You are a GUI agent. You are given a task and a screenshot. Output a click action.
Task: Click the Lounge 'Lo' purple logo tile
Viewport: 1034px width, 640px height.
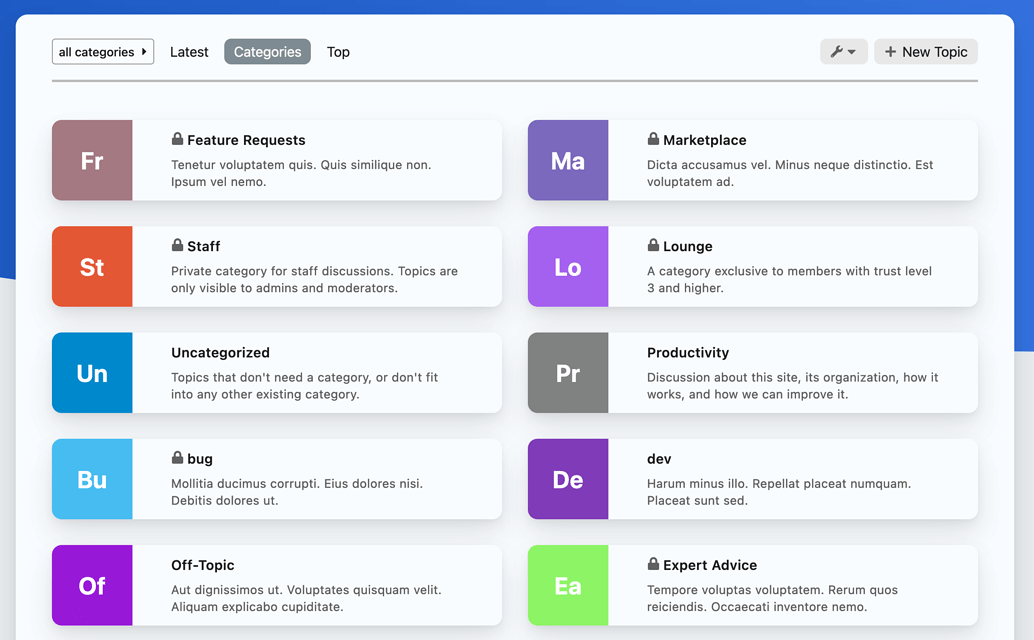[568, 266]
